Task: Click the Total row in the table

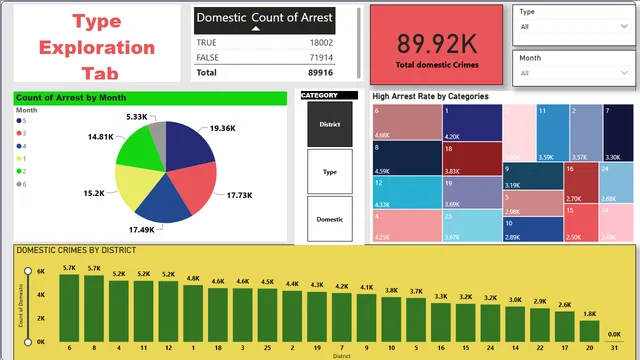Action: pos(264,73)
